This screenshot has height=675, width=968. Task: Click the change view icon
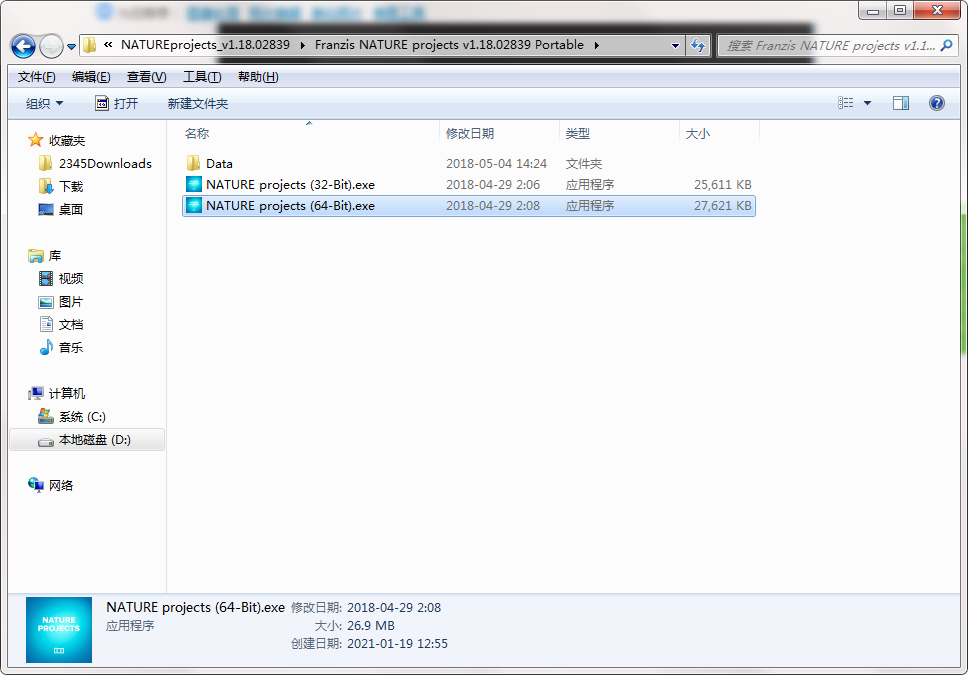tap(846, 103)
